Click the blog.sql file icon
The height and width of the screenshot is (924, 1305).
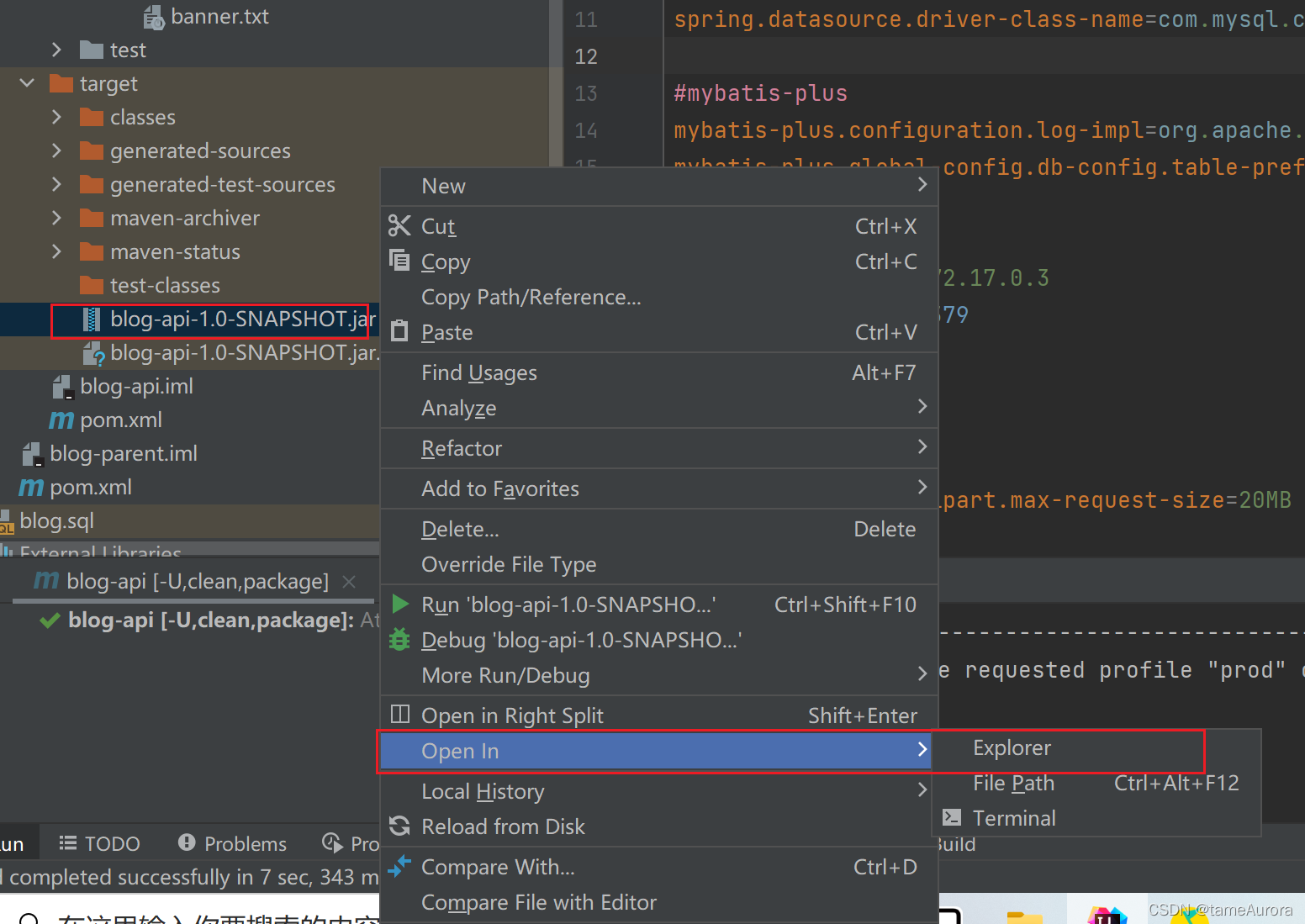tap(8, 521)
